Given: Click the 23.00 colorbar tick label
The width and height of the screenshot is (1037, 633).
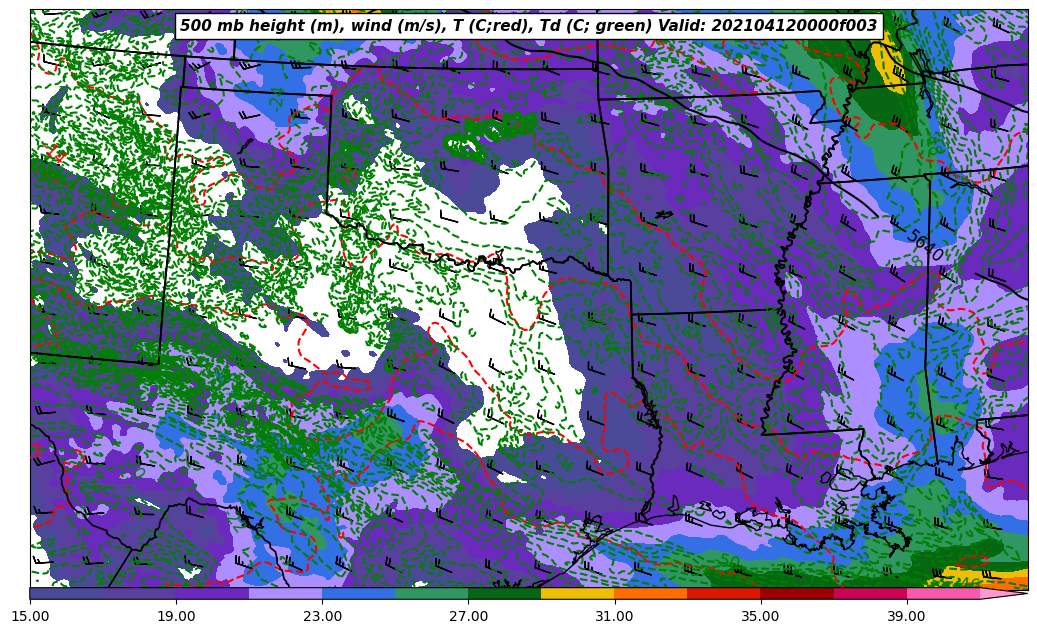Looking at the screenshot, I should (322, 616).
